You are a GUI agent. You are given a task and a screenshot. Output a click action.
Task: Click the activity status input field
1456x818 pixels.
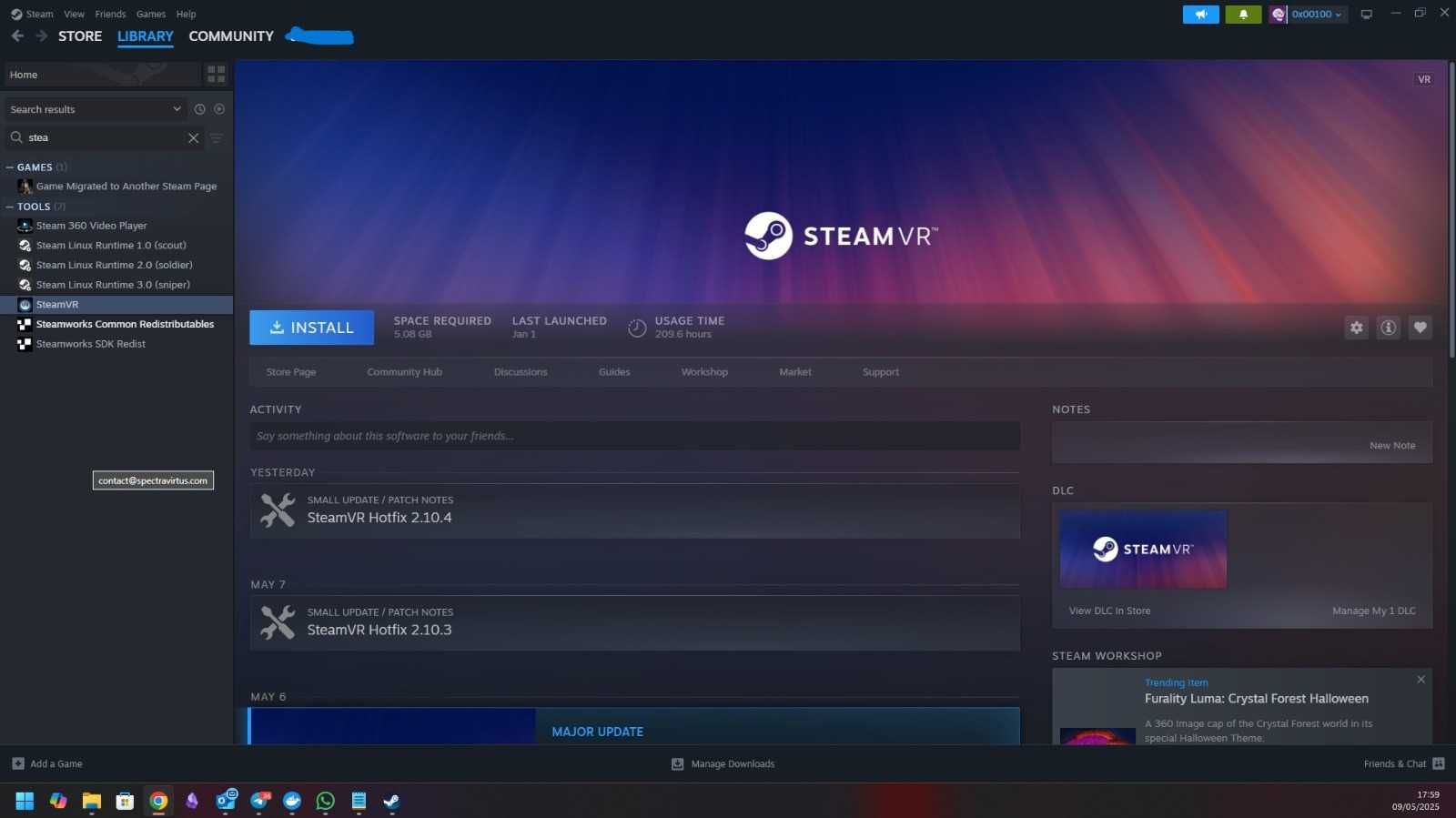634,436
